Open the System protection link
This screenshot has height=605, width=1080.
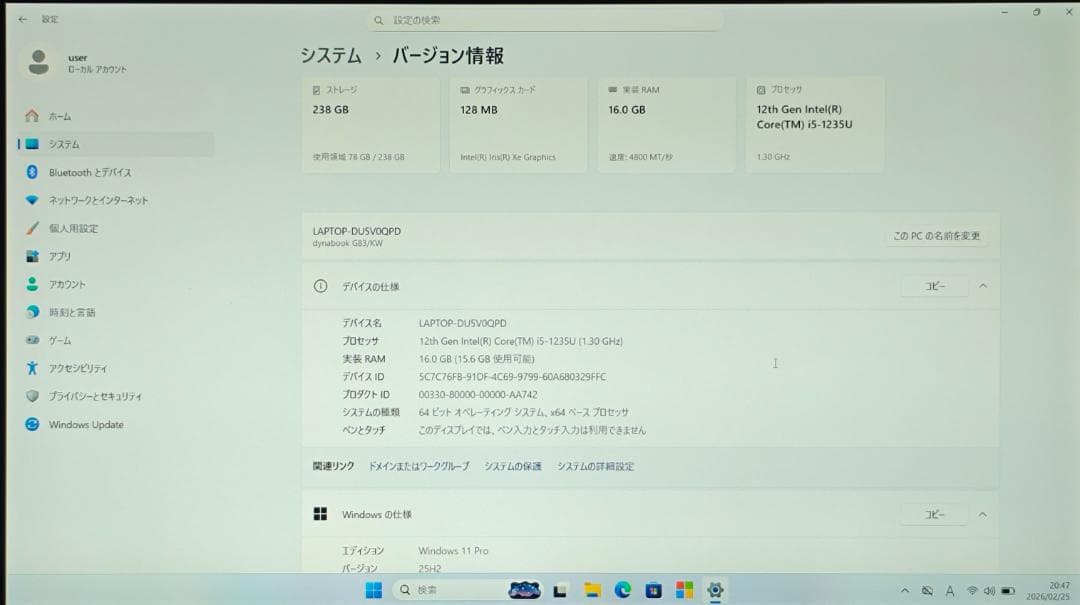click(512, 466)
